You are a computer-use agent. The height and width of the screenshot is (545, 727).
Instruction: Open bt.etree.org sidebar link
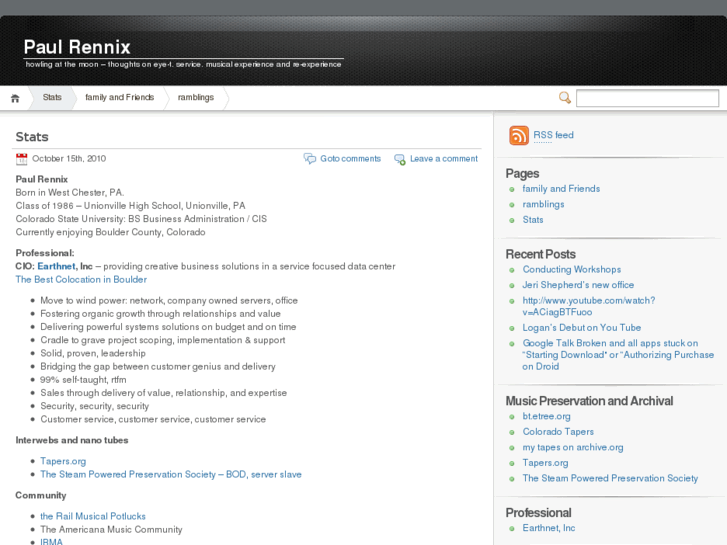click(x=546, y=417)
